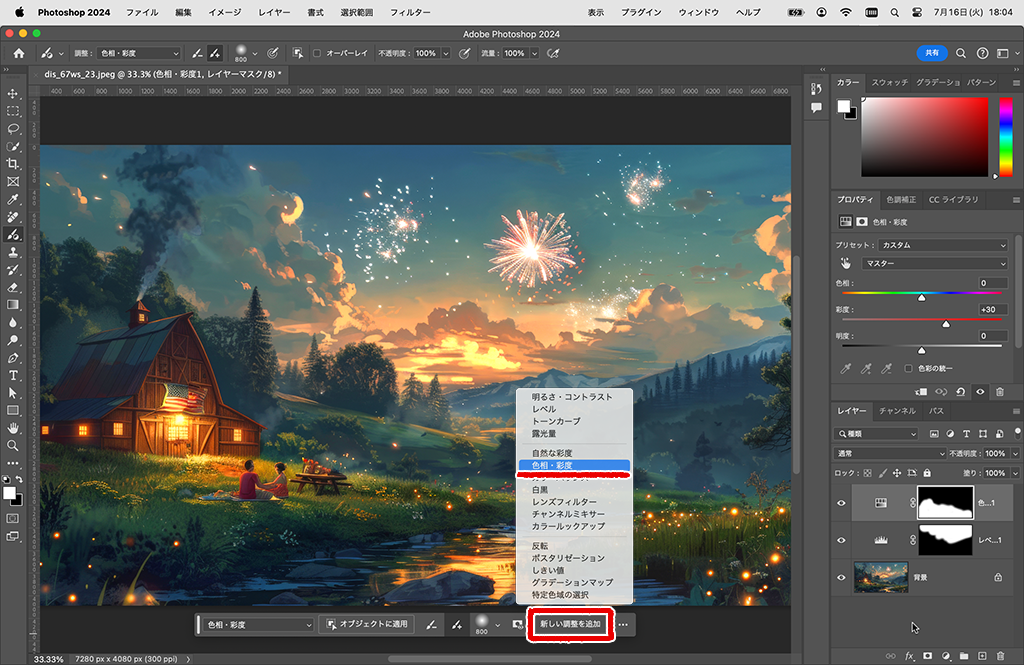Click the 彩度 saturation slider handle

tap(946, 324)
